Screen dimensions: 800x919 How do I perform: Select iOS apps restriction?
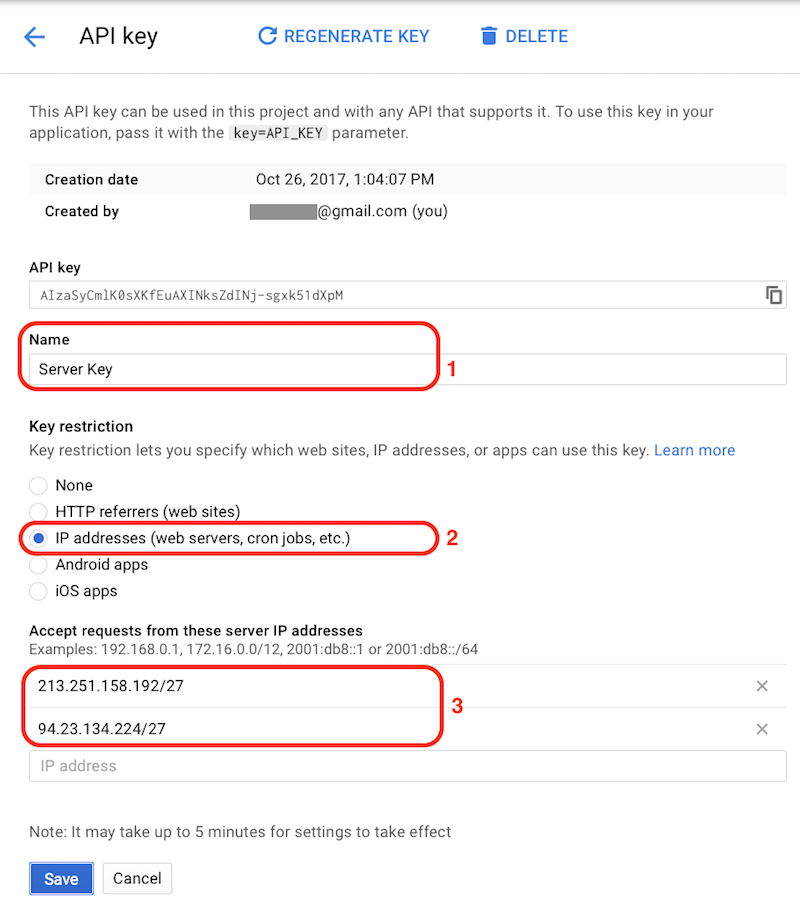pyautogui.click(x=39, y=591)
